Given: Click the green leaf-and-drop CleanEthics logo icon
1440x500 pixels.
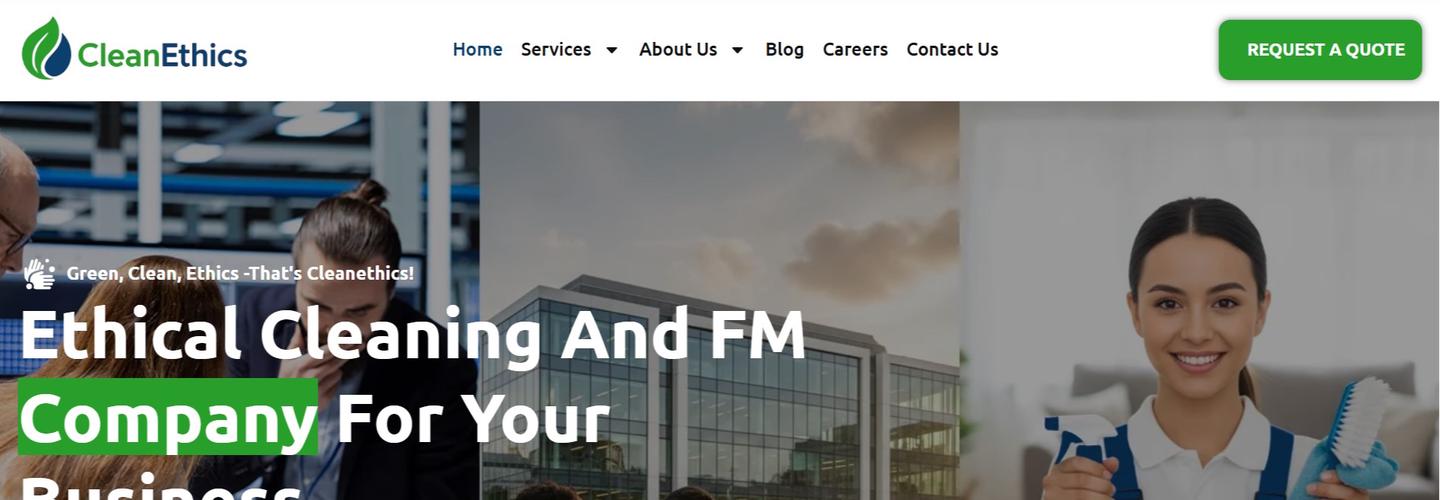Looking at the screenshot, I should tap(46, 49).
